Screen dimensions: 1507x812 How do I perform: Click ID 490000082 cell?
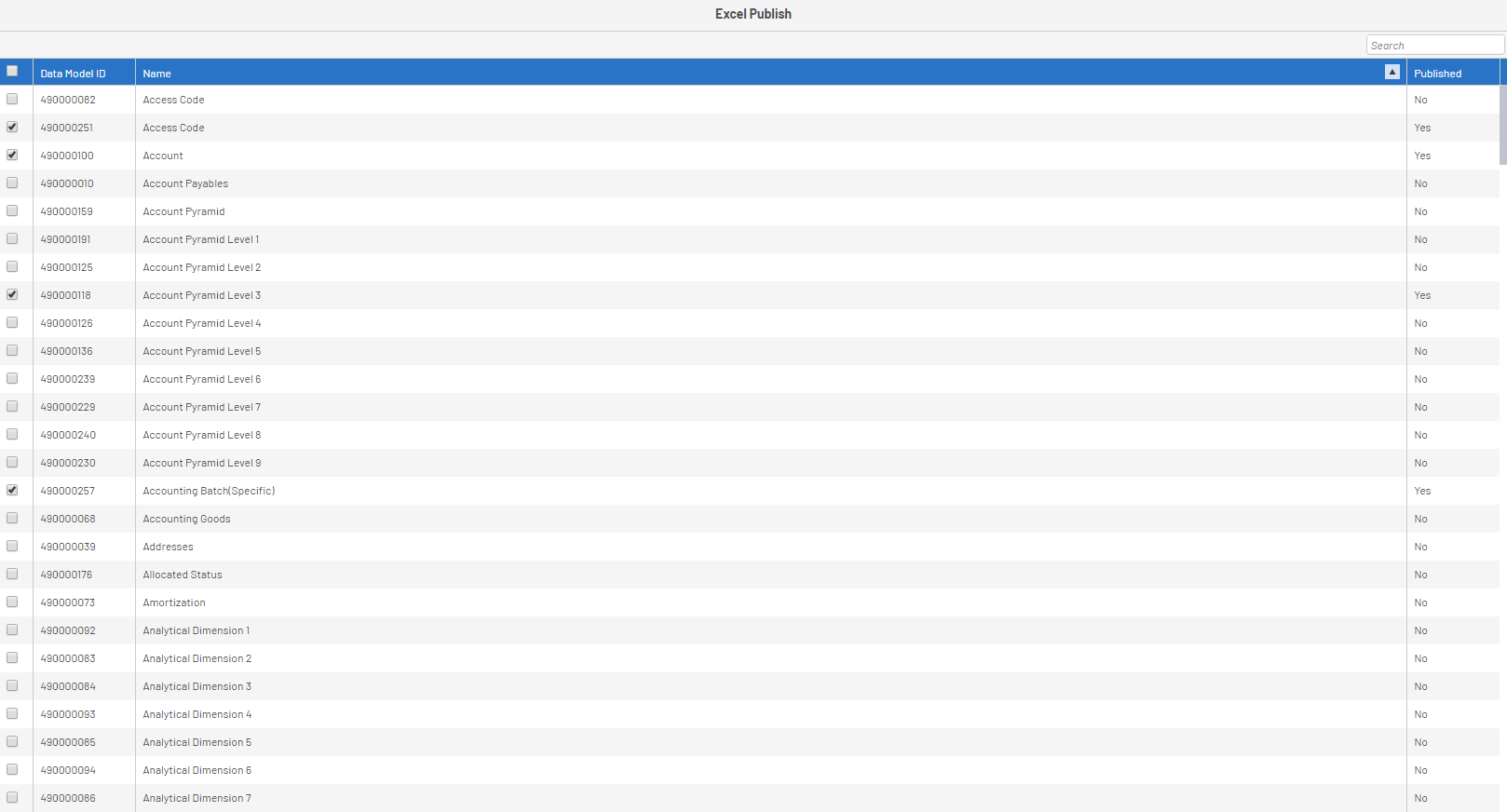[68, 100]
